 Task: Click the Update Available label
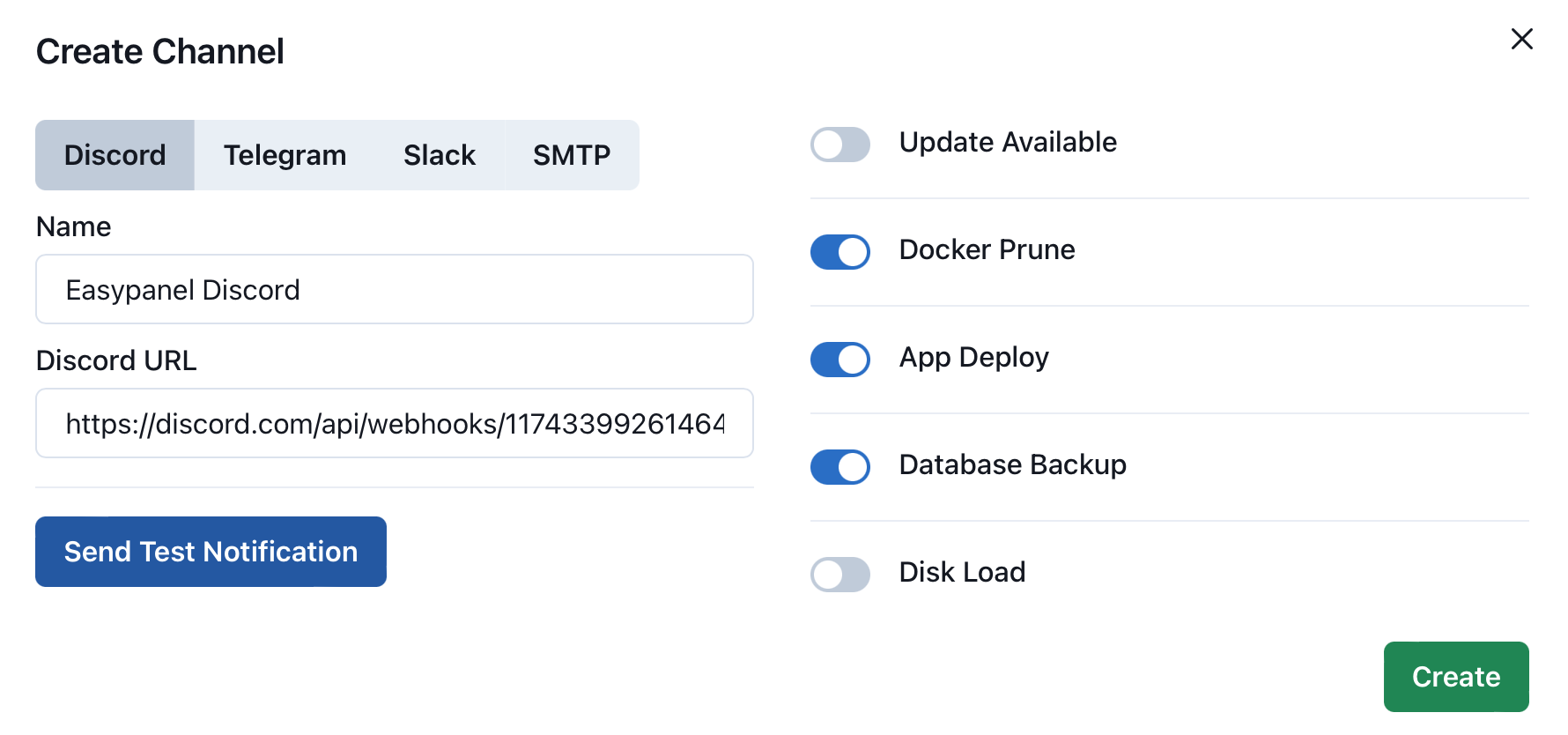pos(1008,142)
